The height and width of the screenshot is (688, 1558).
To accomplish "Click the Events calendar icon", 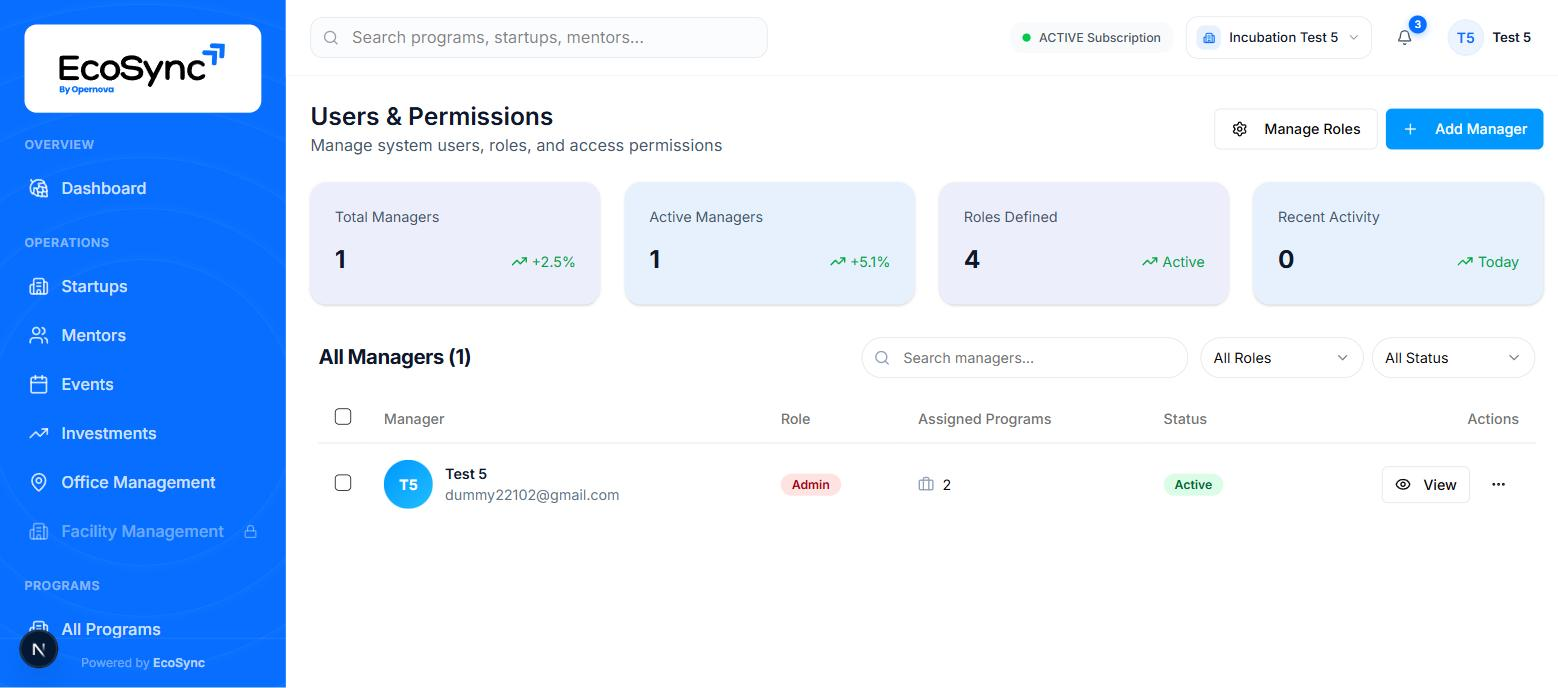I will click(x=39, y=384).
